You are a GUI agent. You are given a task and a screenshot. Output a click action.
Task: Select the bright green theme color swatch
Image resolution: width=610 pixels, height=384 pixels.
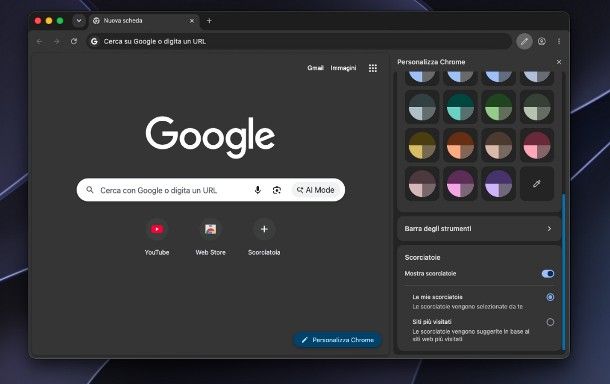coord(498,107)
